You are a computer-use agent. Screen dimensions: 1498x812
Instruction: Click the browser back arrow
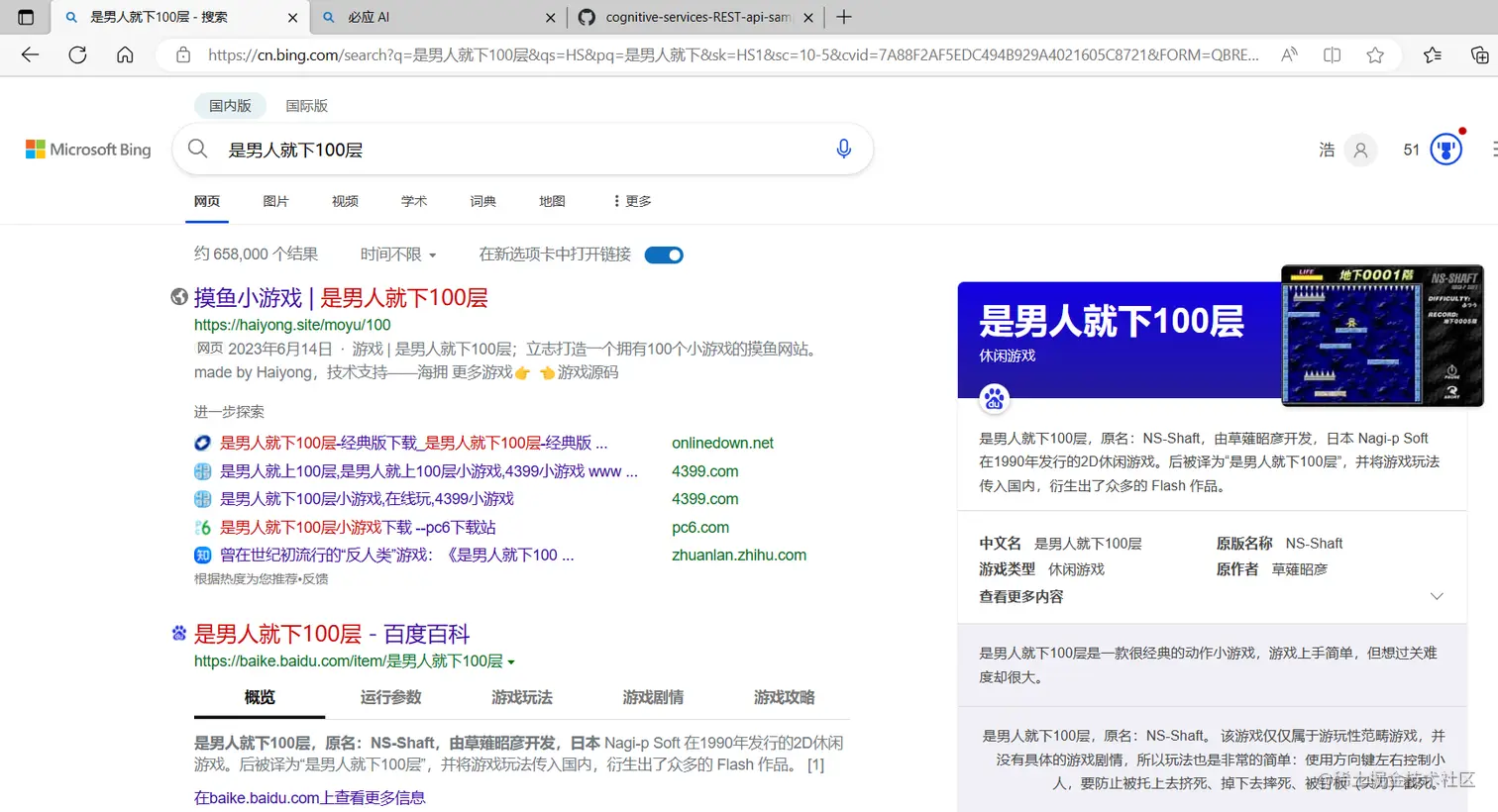pos(30,55)
